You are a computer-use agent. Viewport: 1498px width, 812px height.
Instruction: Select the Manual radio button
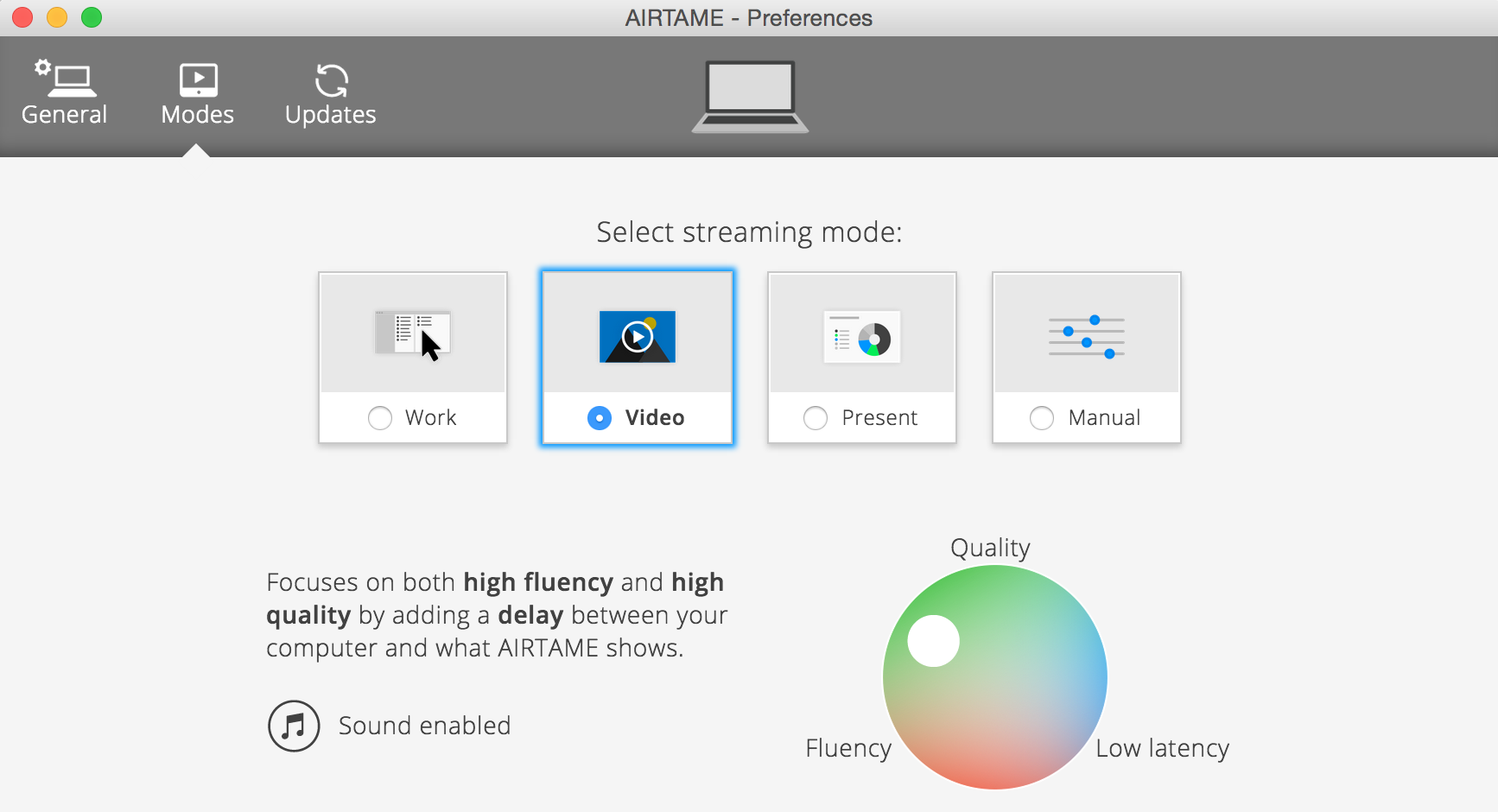click(x=1042, y=418)
